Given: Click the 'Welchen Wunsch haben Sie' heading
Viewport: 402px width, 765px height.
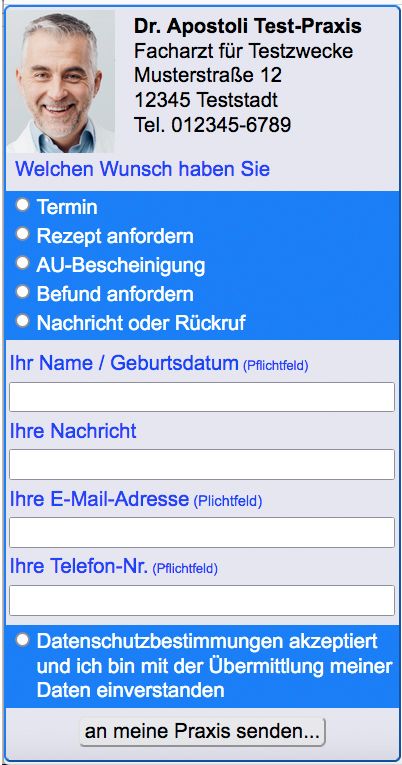Looking at the screenshot, I should coord(142,169).
